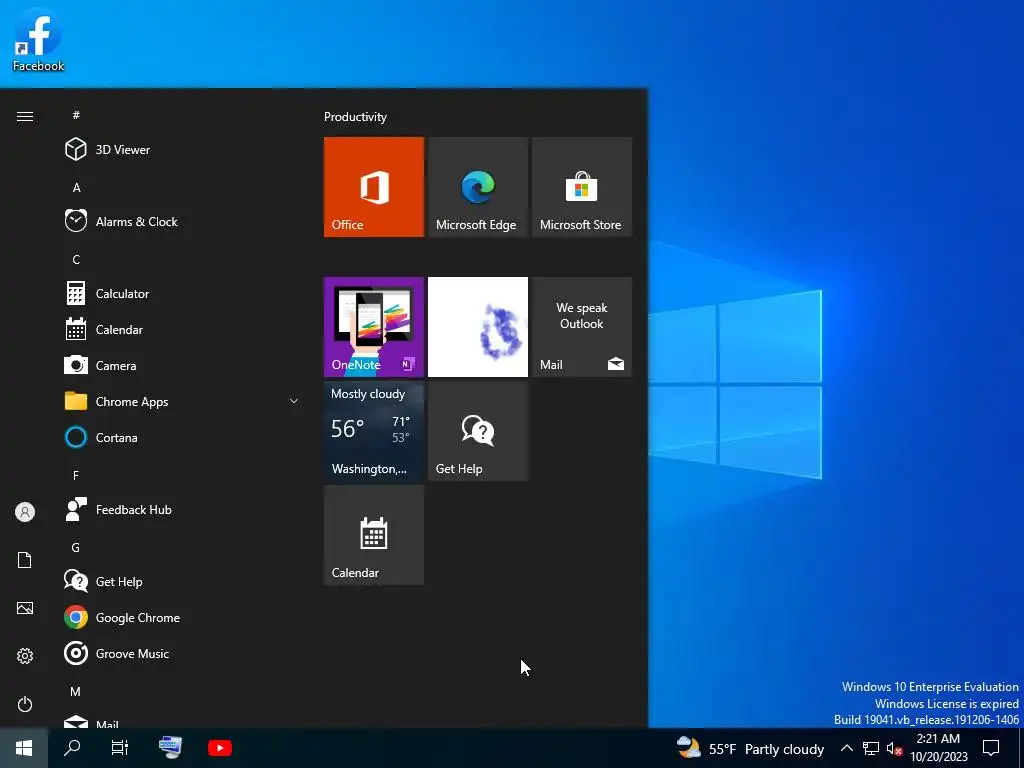Viewport: 1024px width, 768px height.
Task: Click the letter M section header
Action: [76, 691]
